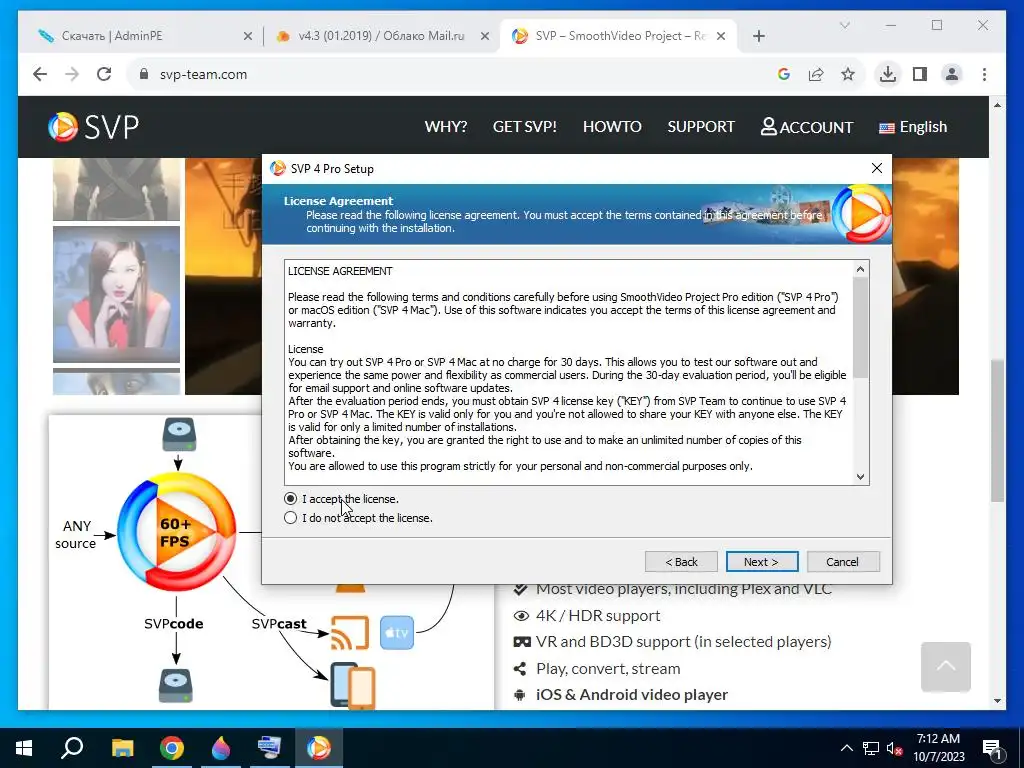The width and height of the screenshot is (1024, 768).
Task: Click iOS & Android video player text
Action: tap(632, 695)
